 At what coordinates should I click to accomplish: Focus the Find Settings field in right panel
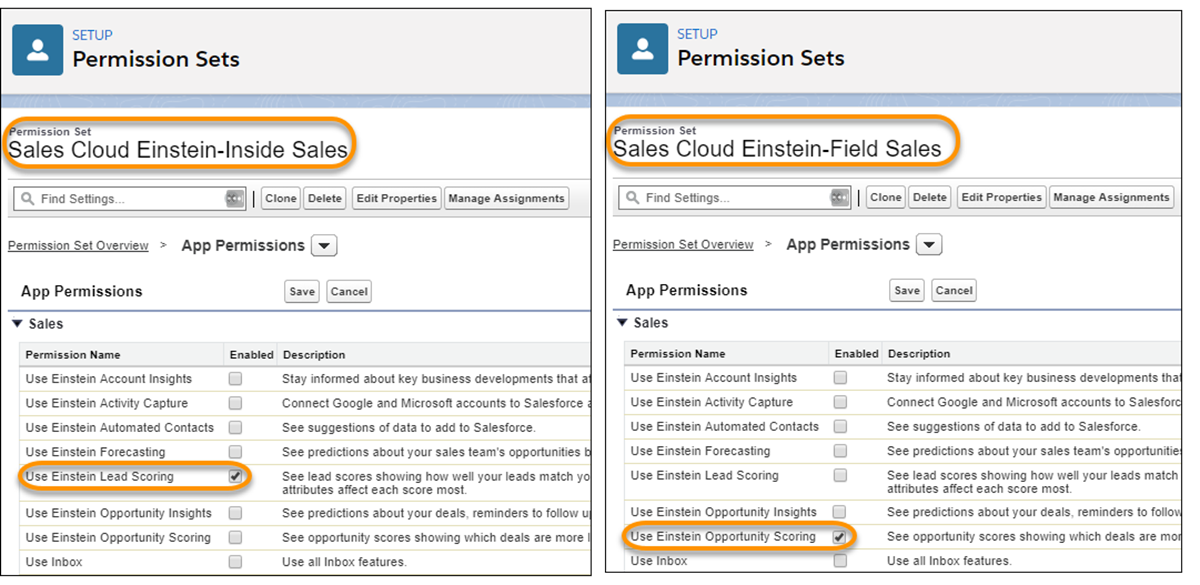[x=735, y=198]
